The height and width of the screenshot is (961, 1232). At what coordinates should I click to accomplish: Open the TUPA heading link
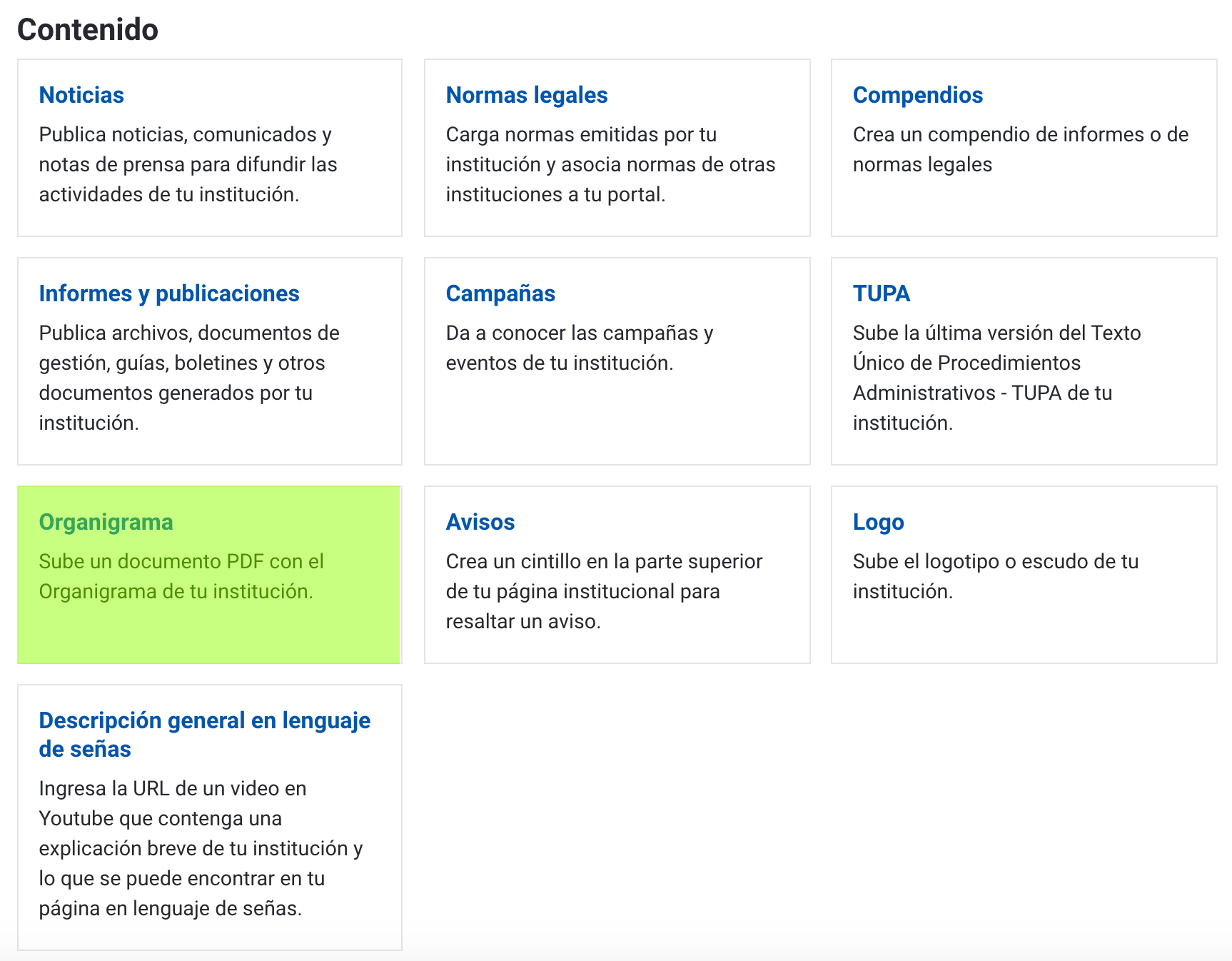click(882, 293)
